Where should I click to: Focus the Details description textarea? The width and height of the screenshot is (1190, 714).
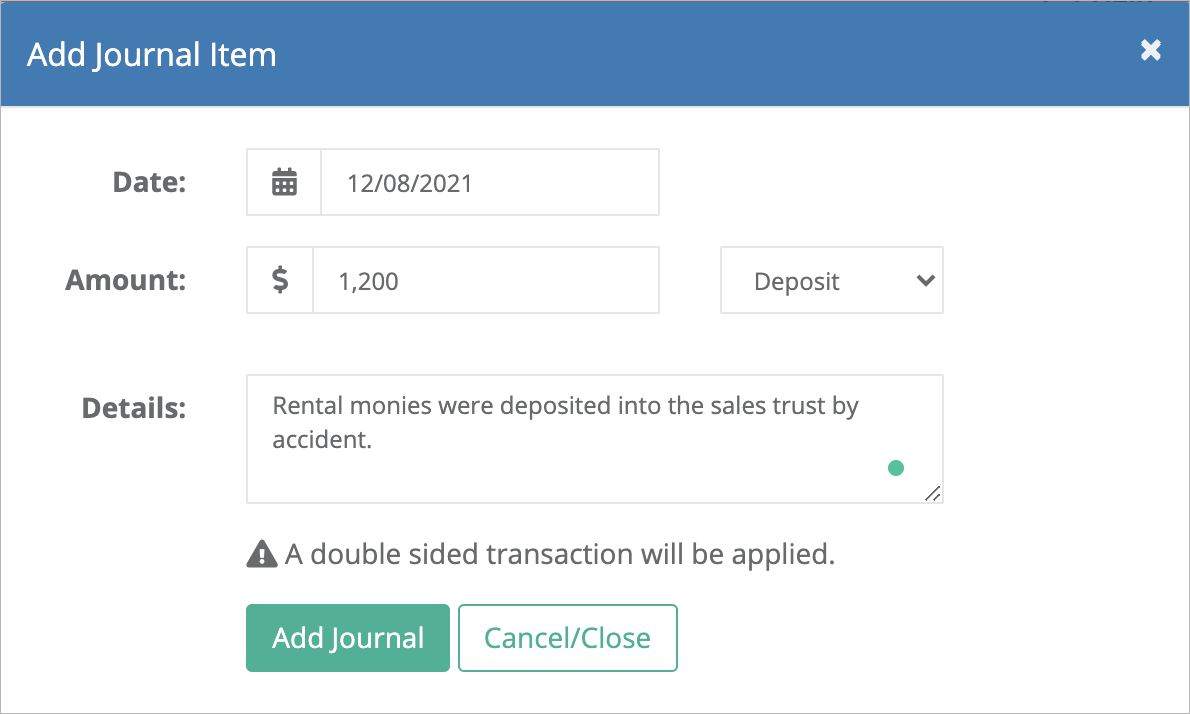pyautogui.click(x=594, y=438)
